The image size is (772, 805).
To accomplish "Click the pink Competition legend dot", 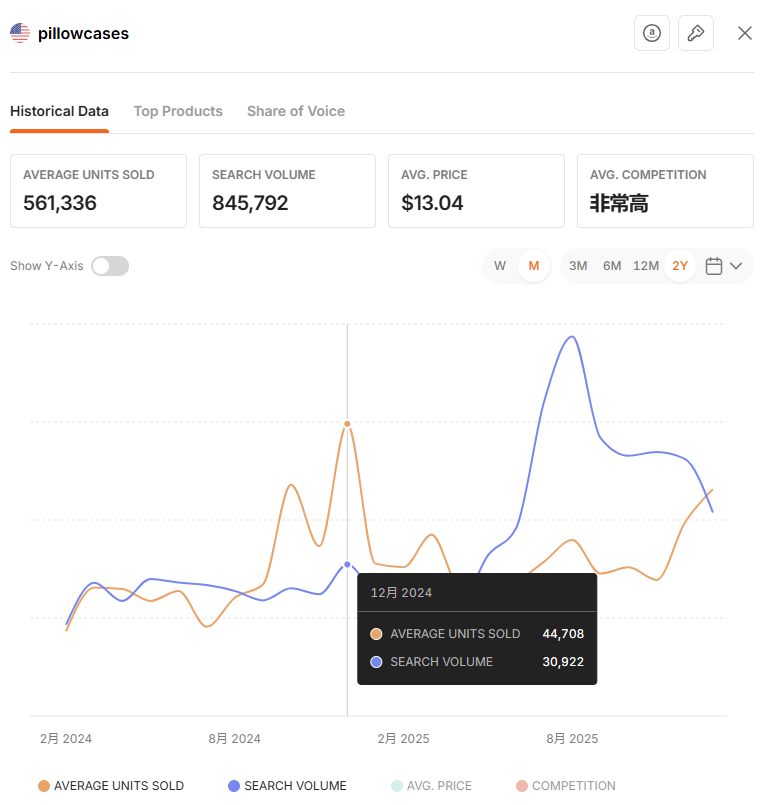I will pos(522,786).
